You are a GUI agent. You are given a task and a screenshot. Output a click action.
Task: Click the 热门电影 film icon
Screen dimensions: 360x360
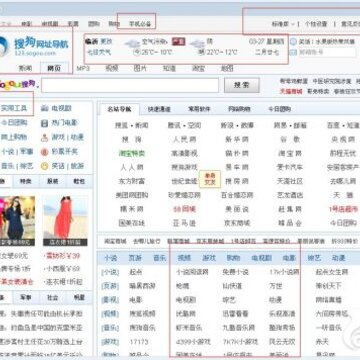coord(45,123)
